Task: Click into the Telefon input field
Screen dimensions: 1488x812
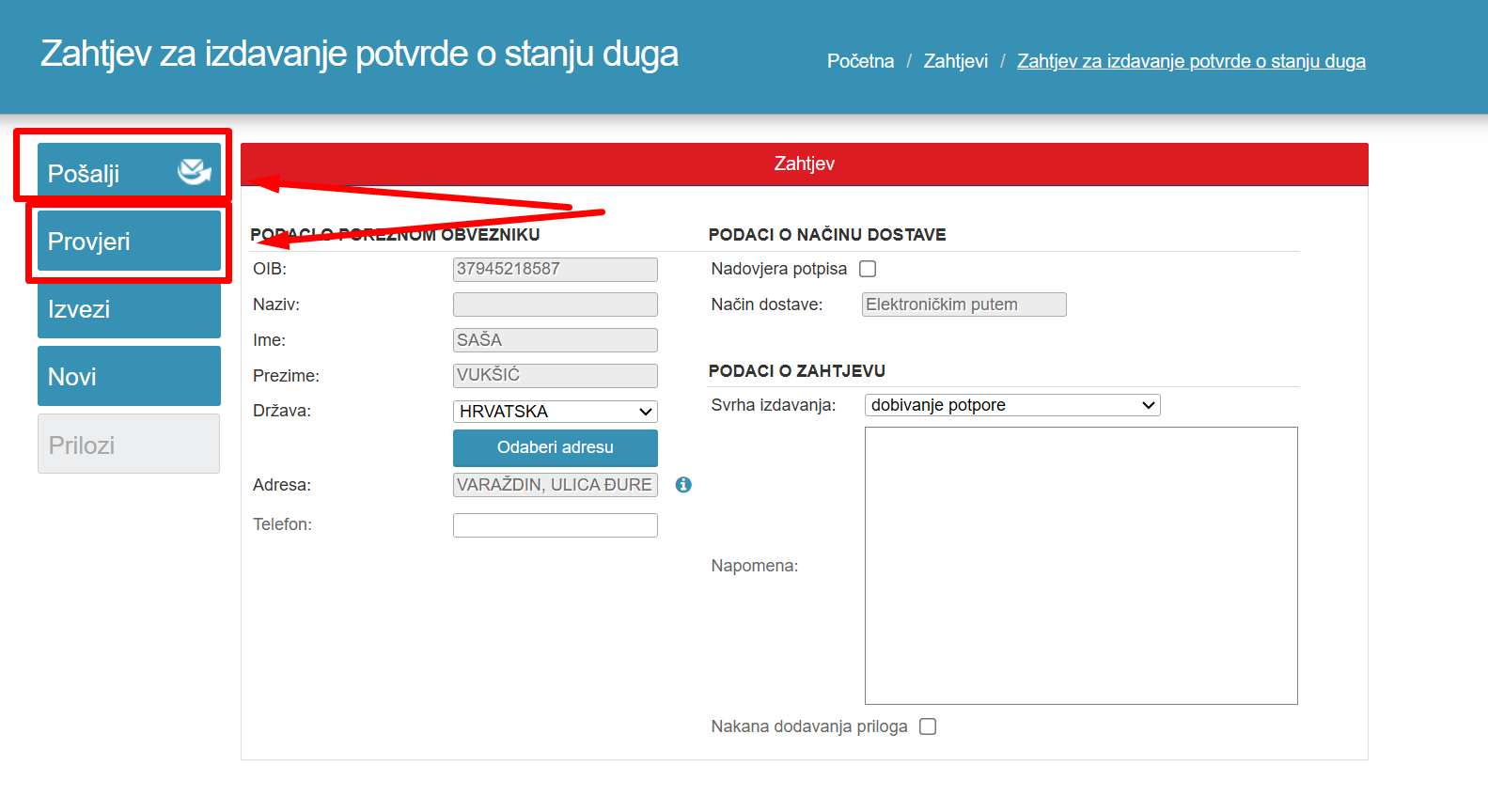Action: pos(556,525)
